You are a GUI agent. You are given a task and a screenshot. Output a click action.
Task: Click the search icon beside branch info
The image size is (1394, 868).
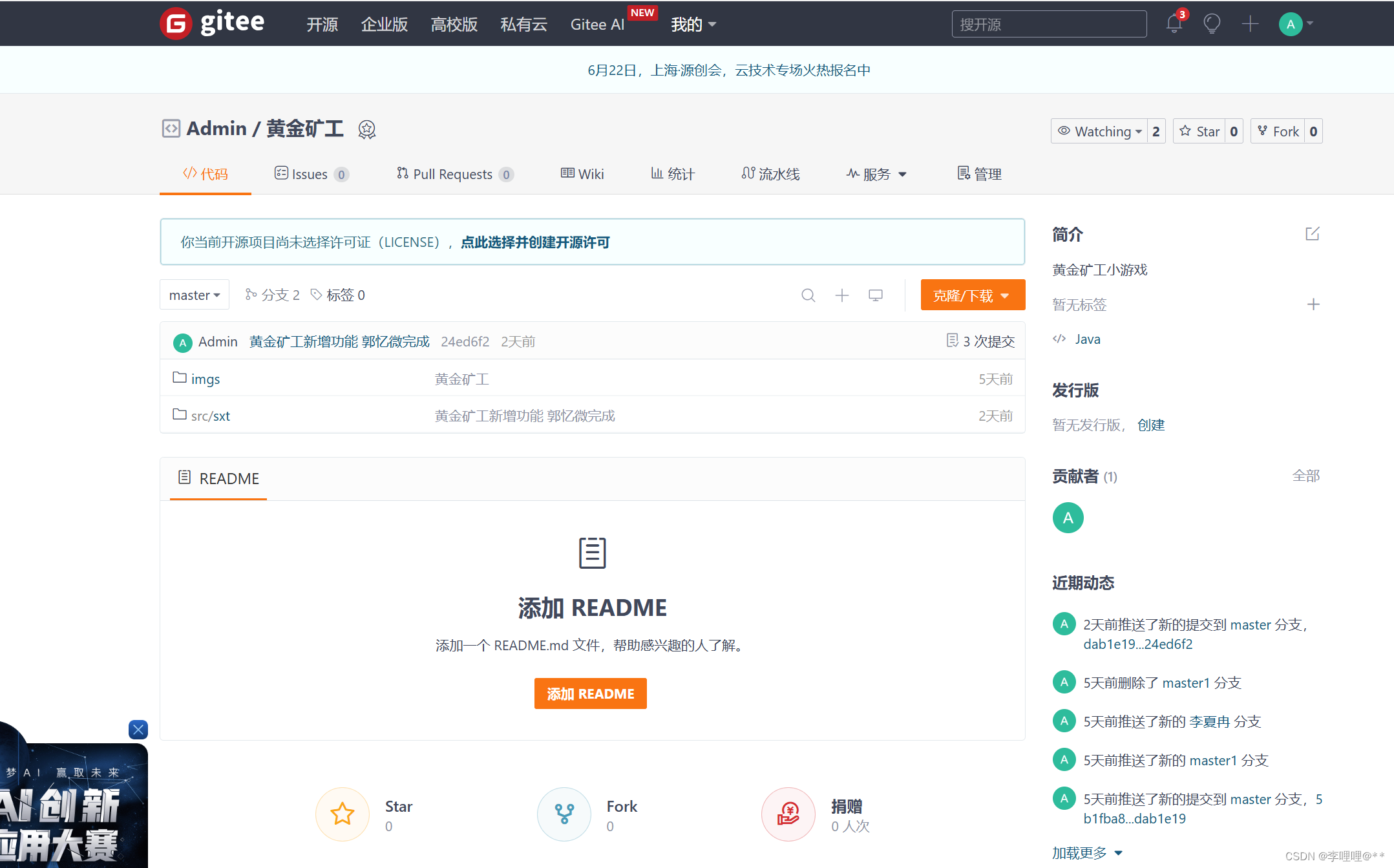808,295
